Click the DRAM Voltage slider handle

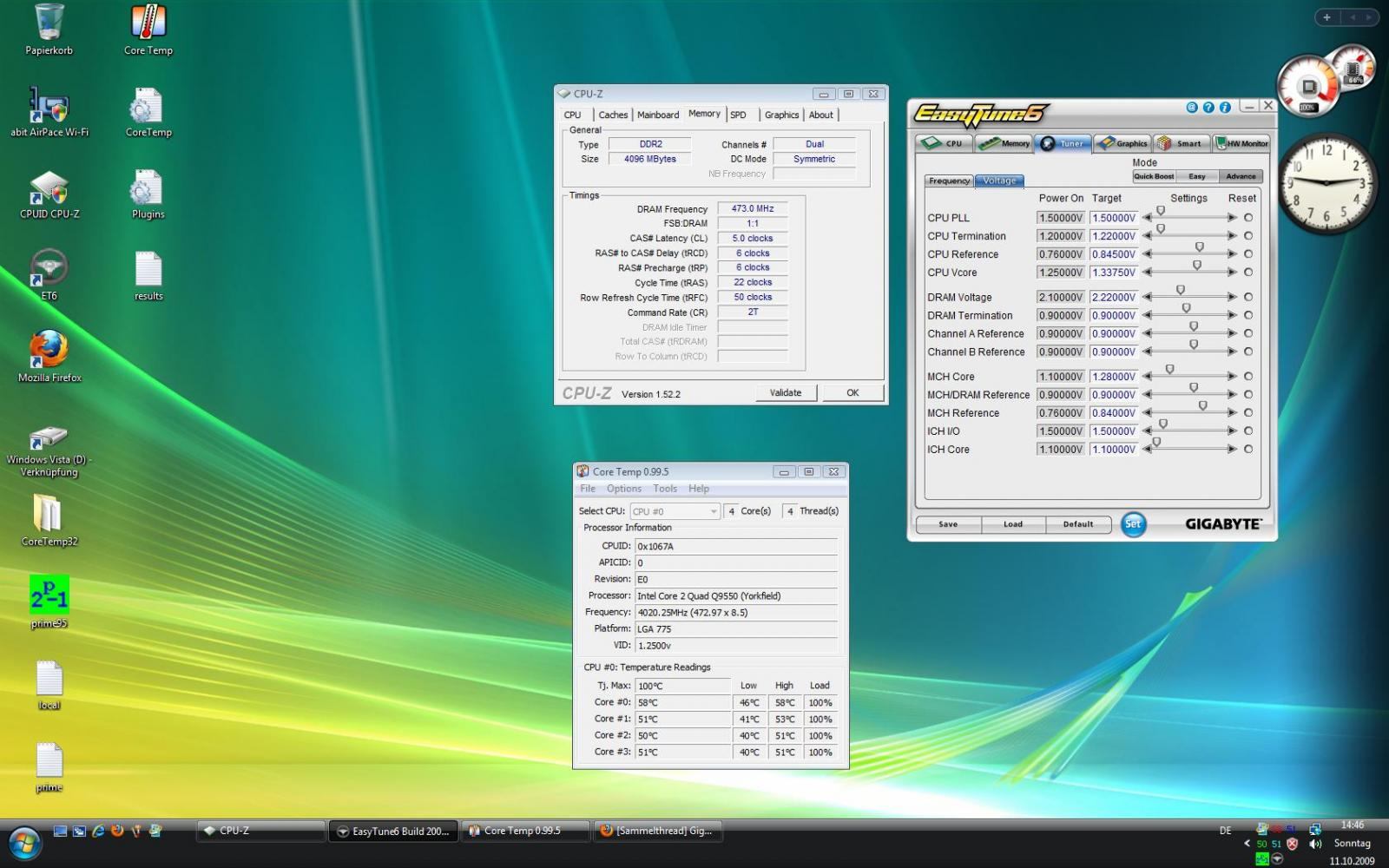(x=1181, y=290)
